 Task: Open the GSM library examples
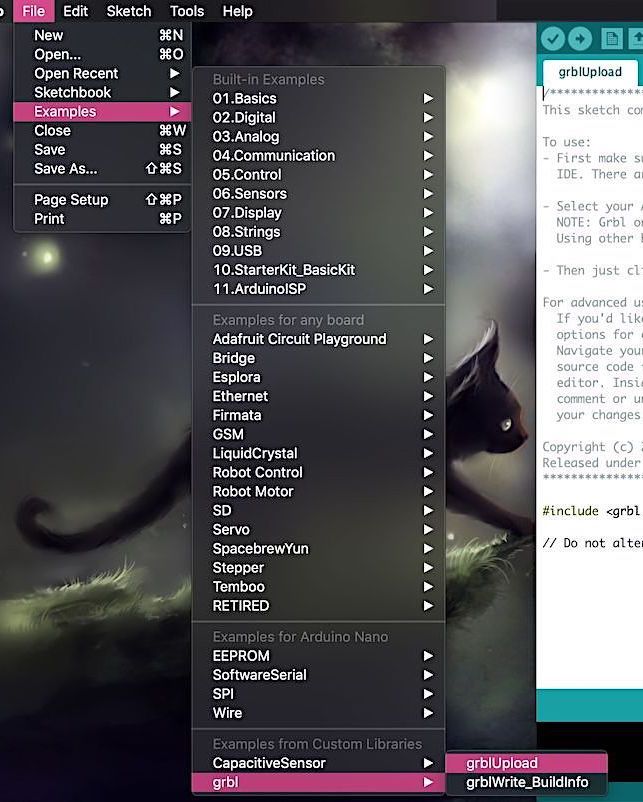318,434
